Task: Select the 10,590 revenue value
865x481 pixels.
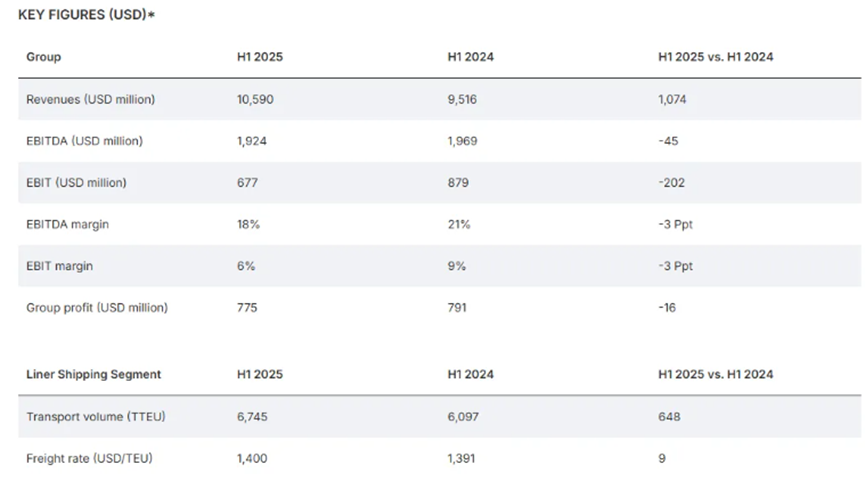Action: tap(255, 99)
